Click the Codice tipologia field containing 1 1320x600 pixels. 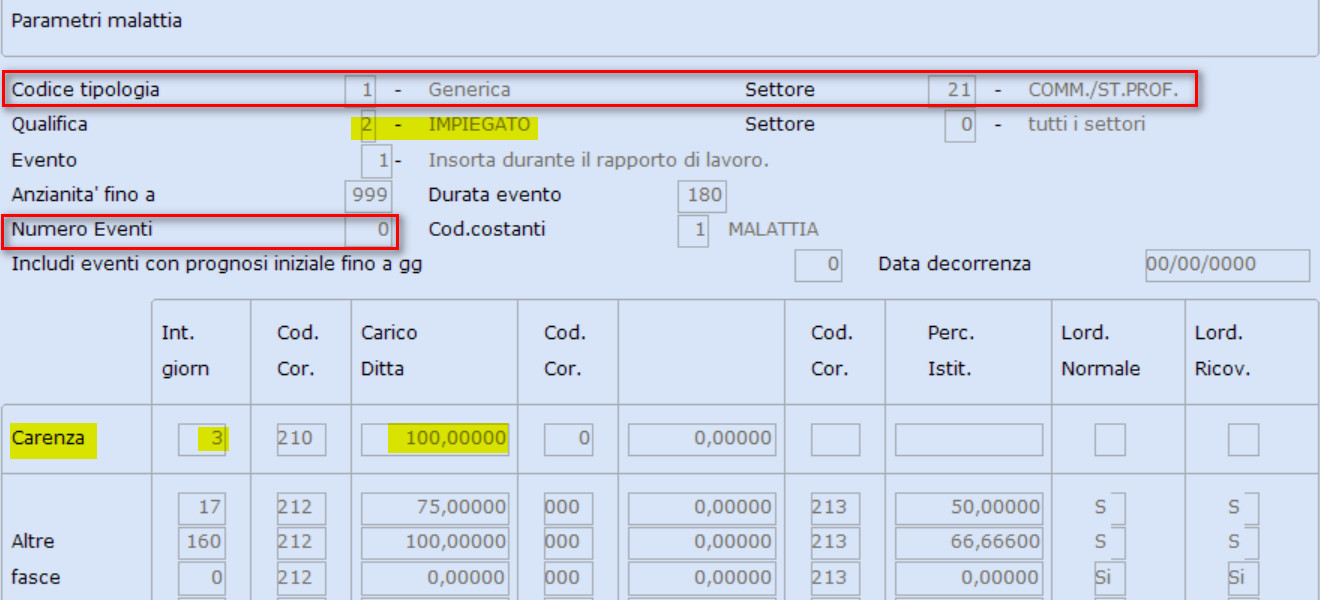coord(361,90)
